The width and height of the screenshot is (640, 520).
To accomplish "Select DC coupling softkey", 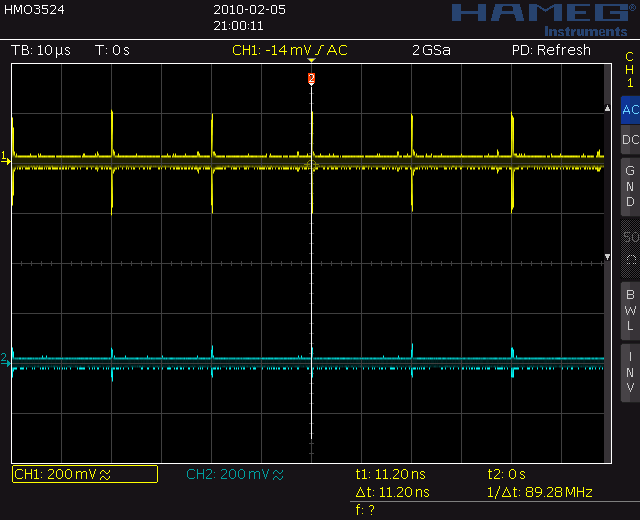I will pyautogui.click(x=630, y=140).
